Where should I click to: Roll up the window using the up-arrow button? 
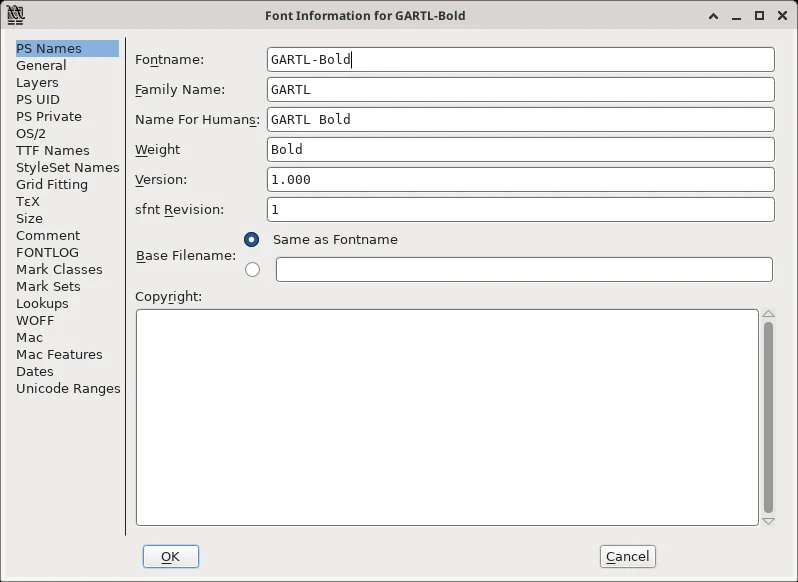tap(714, 16)
